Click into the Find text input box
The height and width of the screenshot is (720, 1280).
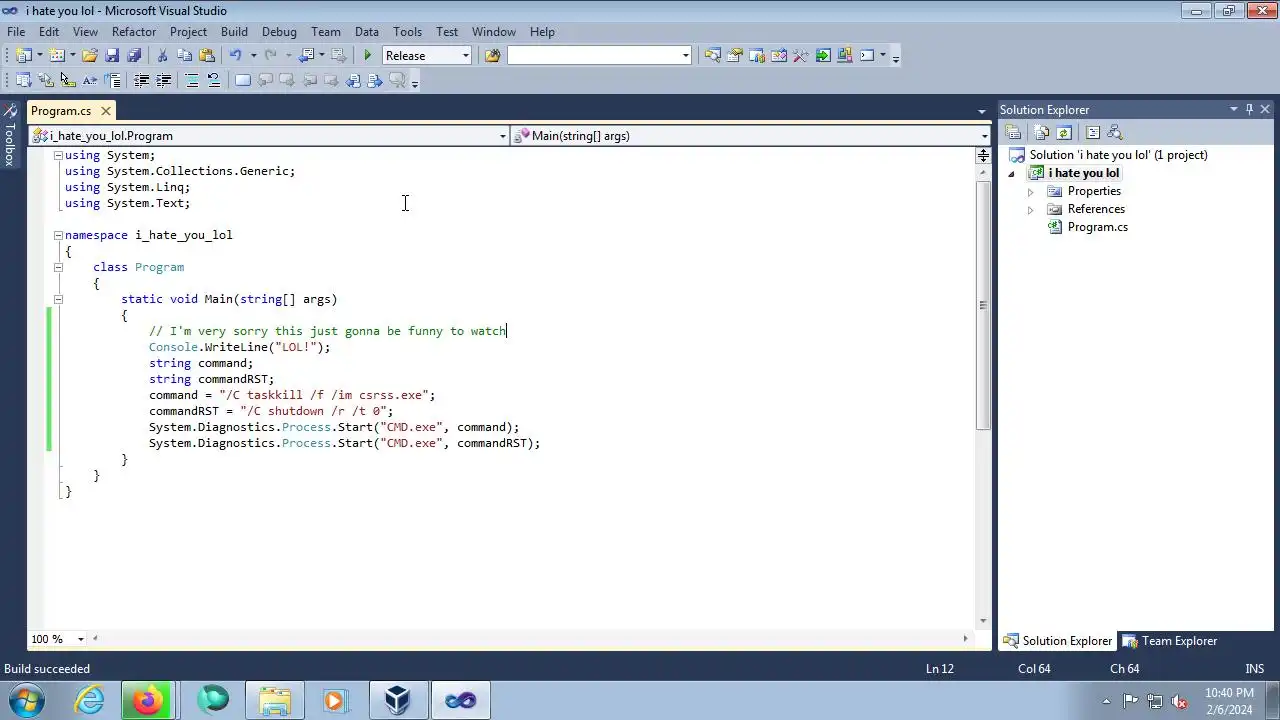coord(593,56)
